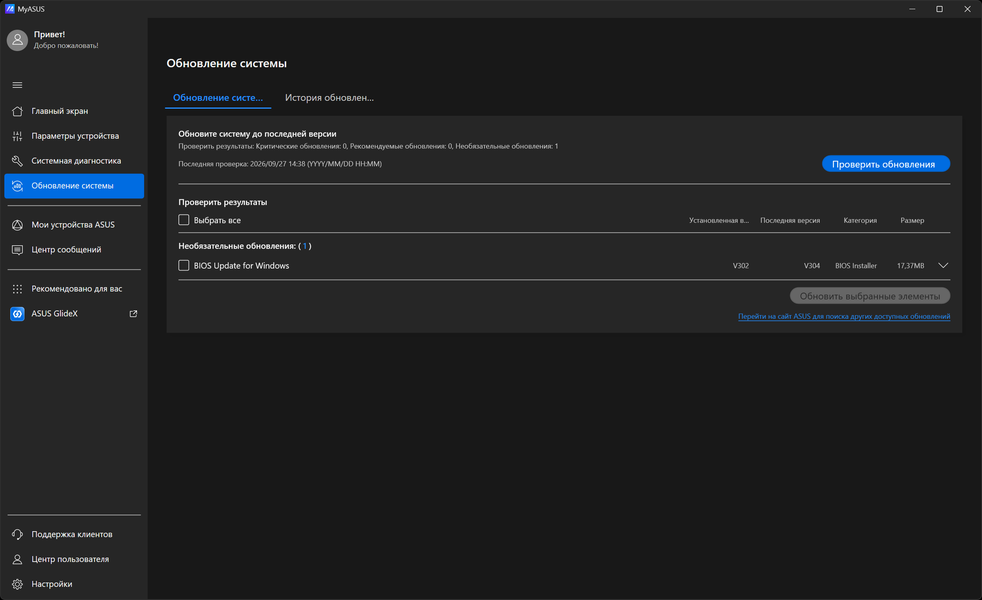Click the wrench icon for Системная диагностика
This screenshot has height=600, width=982.
[18, 161]
